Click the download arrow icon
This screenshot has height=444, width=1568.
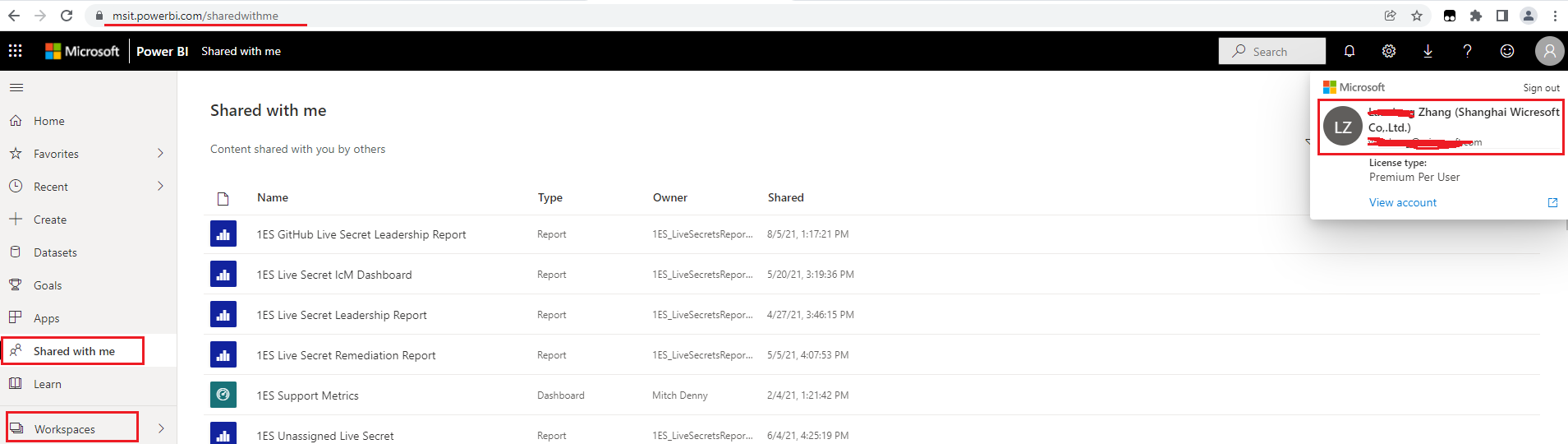(x=1428, y=51)
